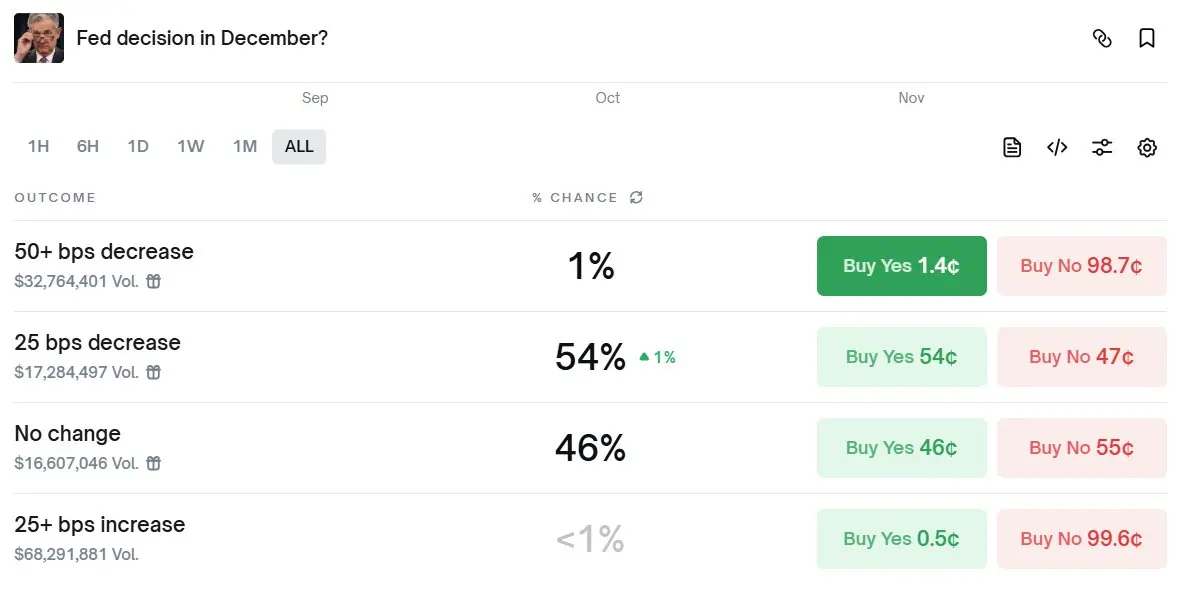Buy No at 47¢ for 25 bps decrease
Screen dimensions: 1177x597
[x=1081, y=357]
